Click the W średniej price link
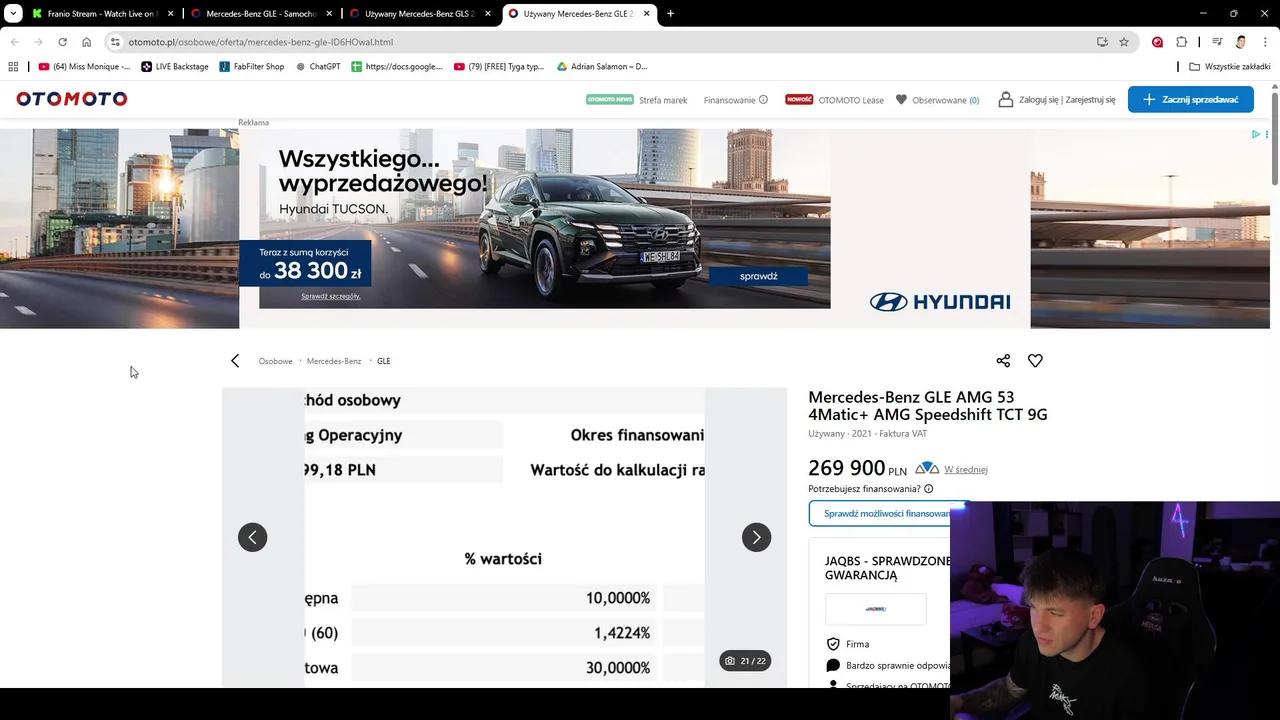 [x=965, y=469]
